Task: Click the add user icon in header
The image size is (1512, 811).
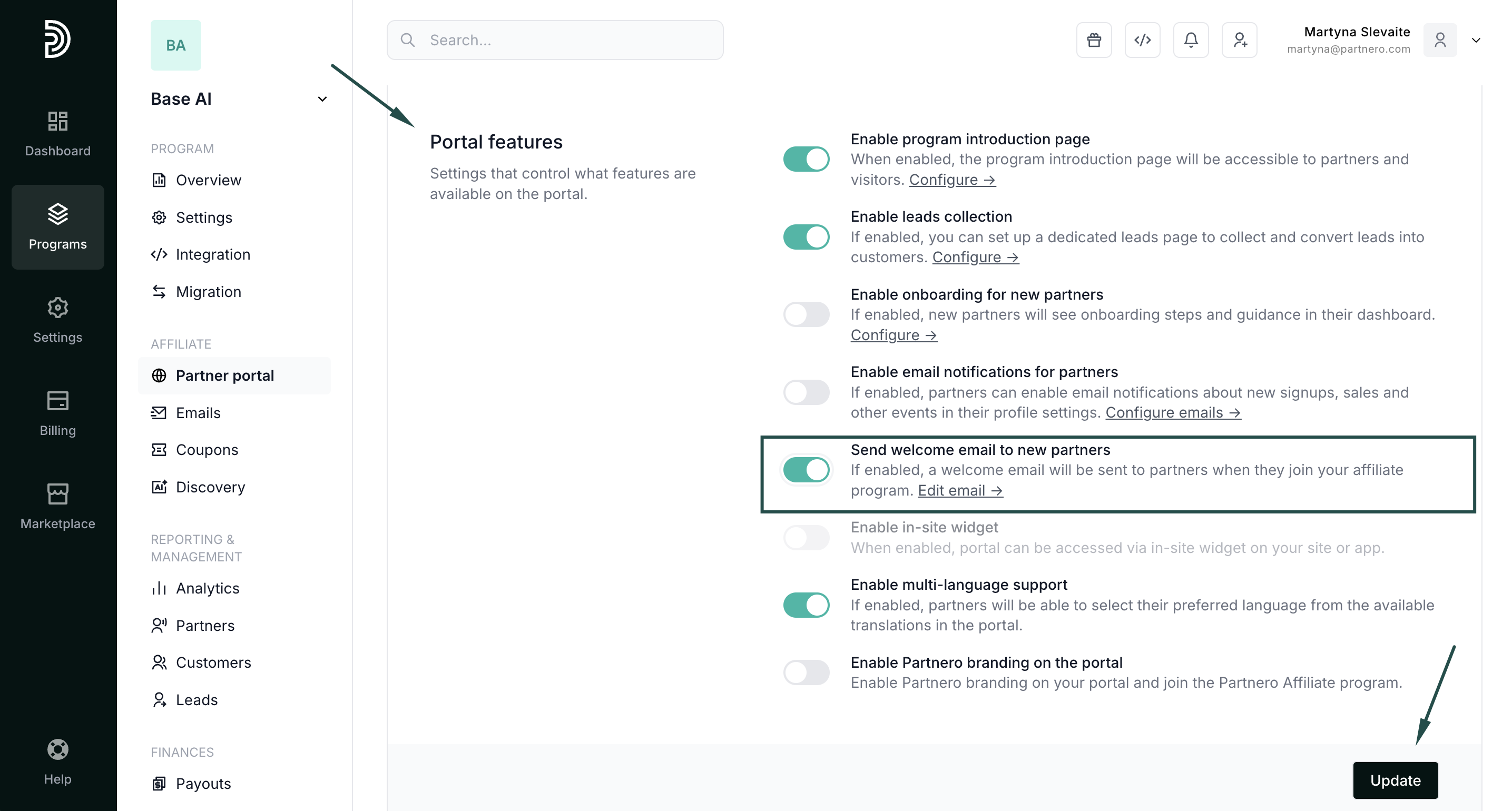Action: point(1239,40)
